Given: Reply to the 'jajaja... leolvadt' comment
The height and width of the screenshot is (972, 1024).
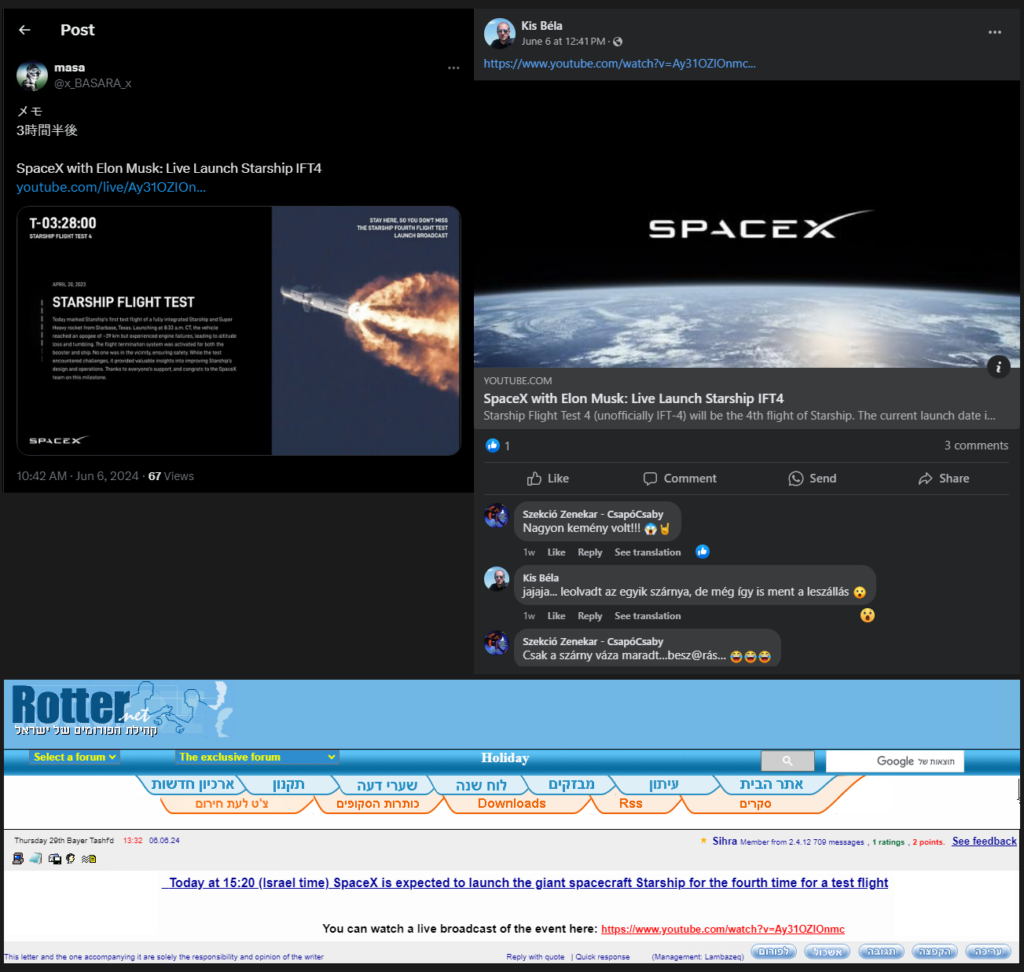Looking at the screenshot, I should [590, 616].
